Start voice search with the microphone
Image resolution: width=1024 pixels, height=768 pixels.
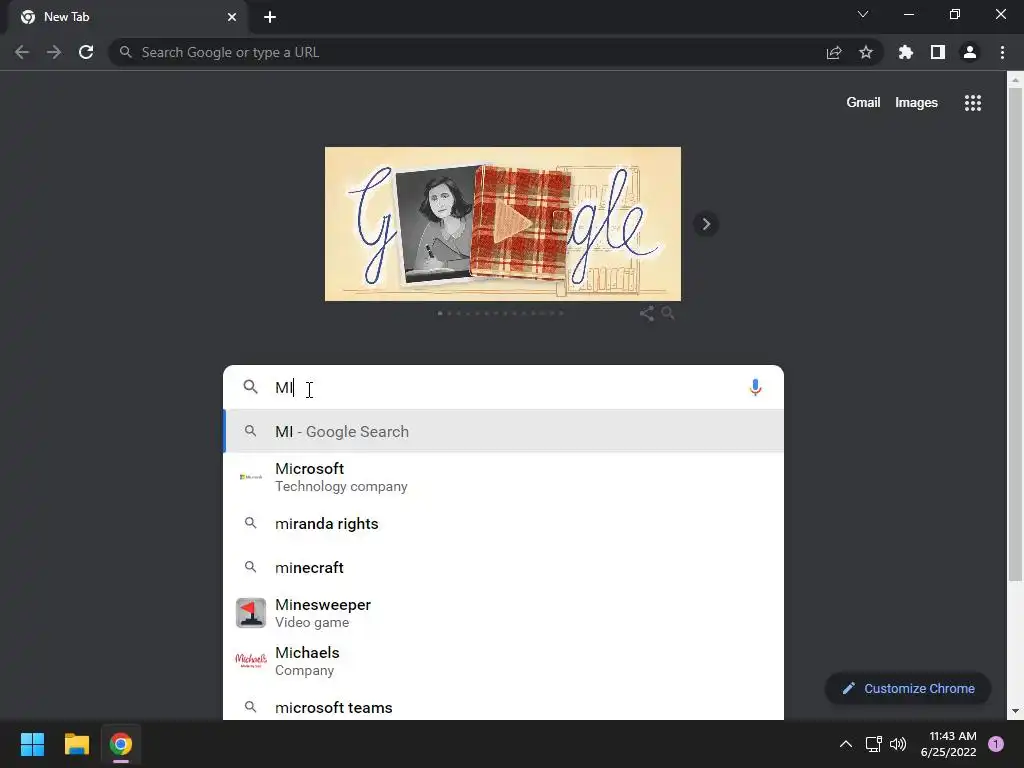pyautogui.click(x=755, y=388)
